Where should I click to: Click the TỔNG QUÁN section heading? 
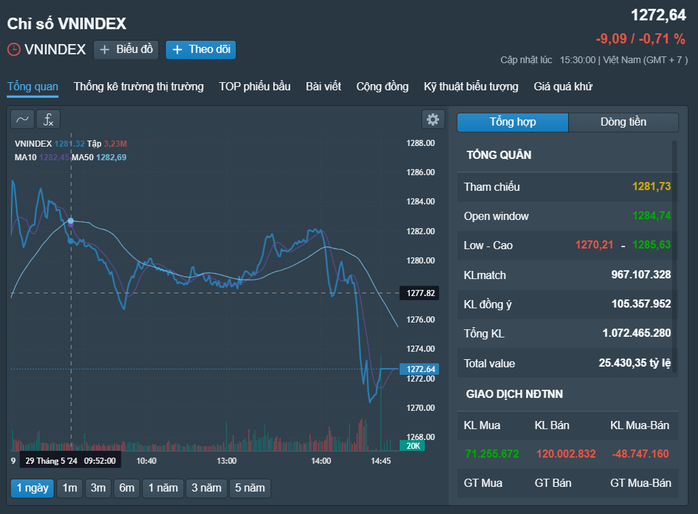[x=499, y=155]
